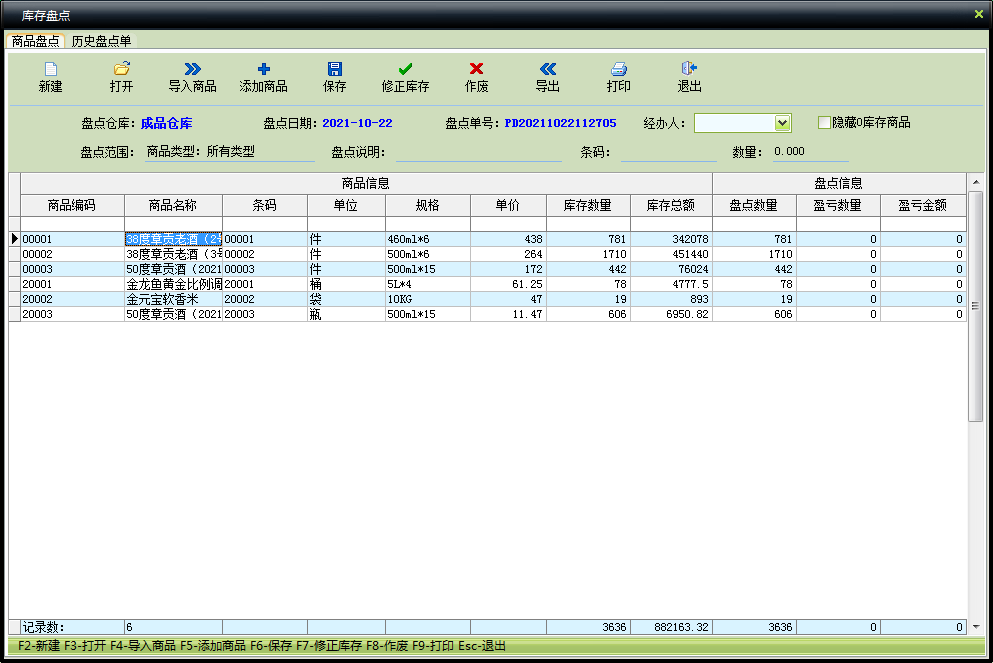Click the filter cell under 商品编码 header

point(72,224)
